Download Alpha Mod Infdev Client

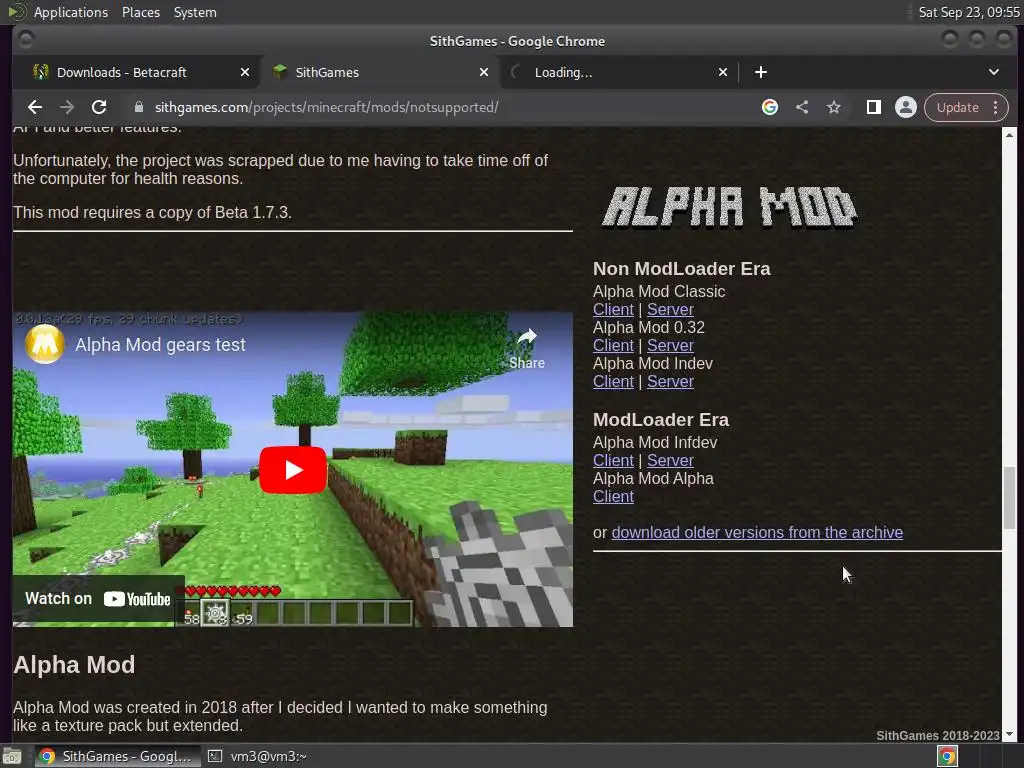(x=613, y=460)
